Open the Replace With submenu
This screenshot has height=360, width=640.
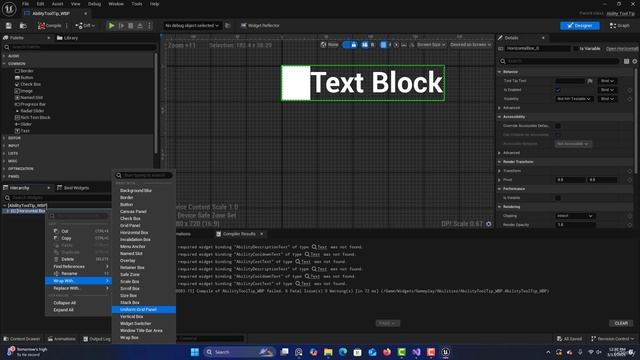pos(78,288)
